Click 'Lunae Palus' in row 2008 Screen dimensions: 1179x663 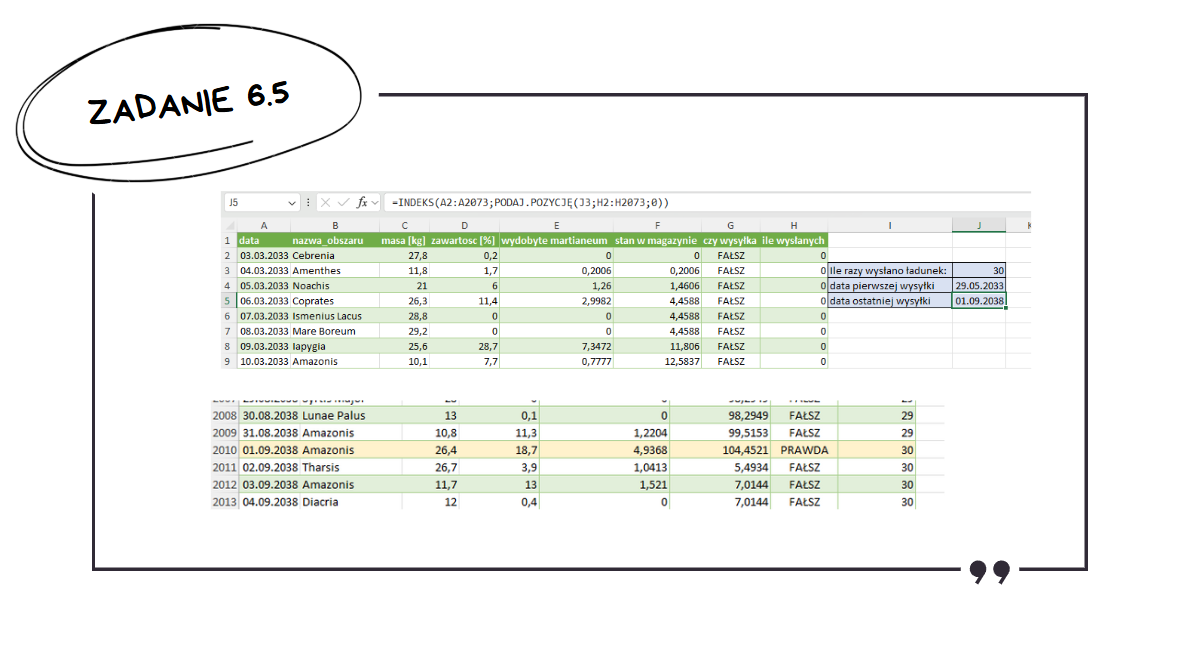point(333,416)
